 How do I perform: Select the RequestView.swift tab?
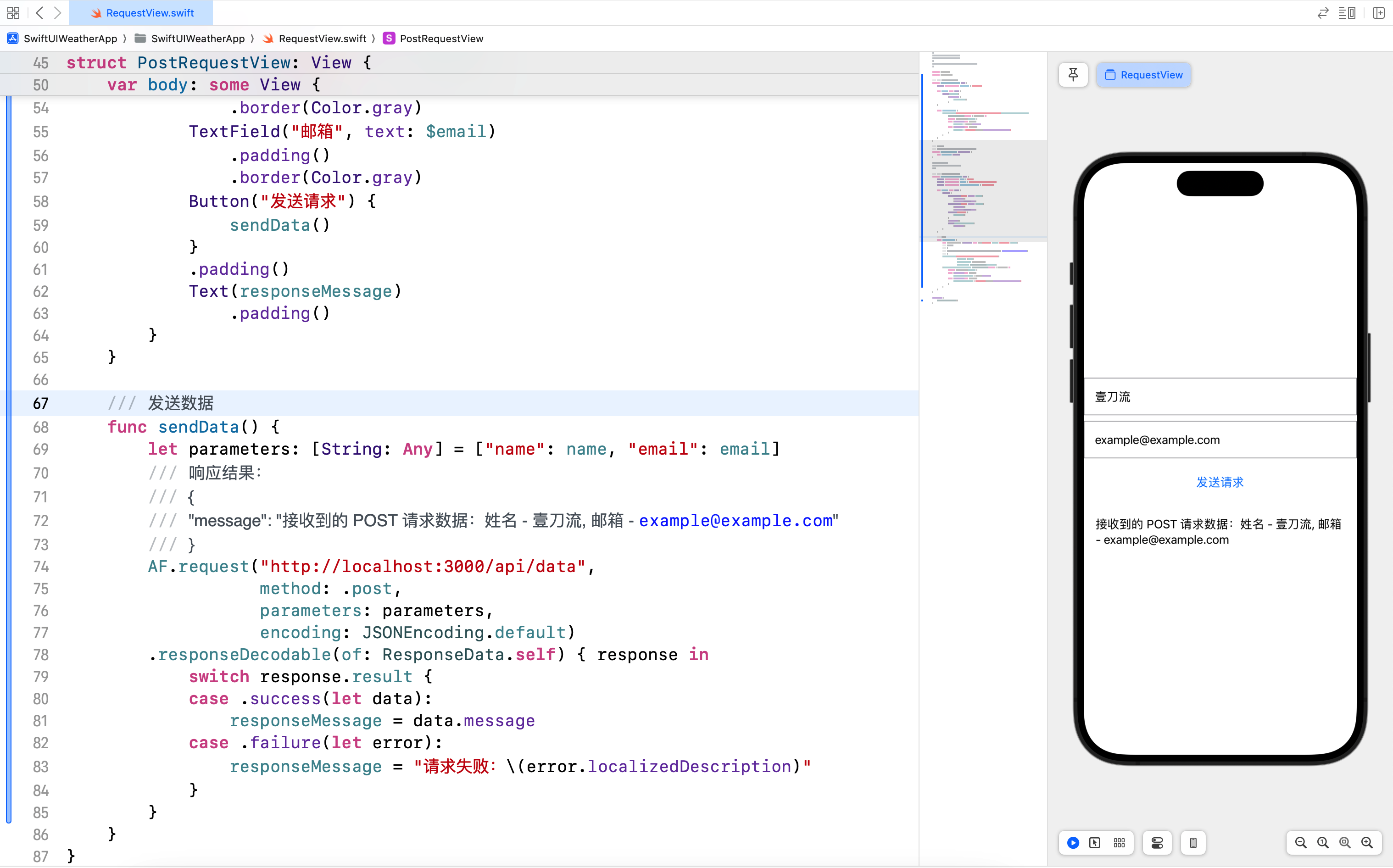[x=141, y=13]
